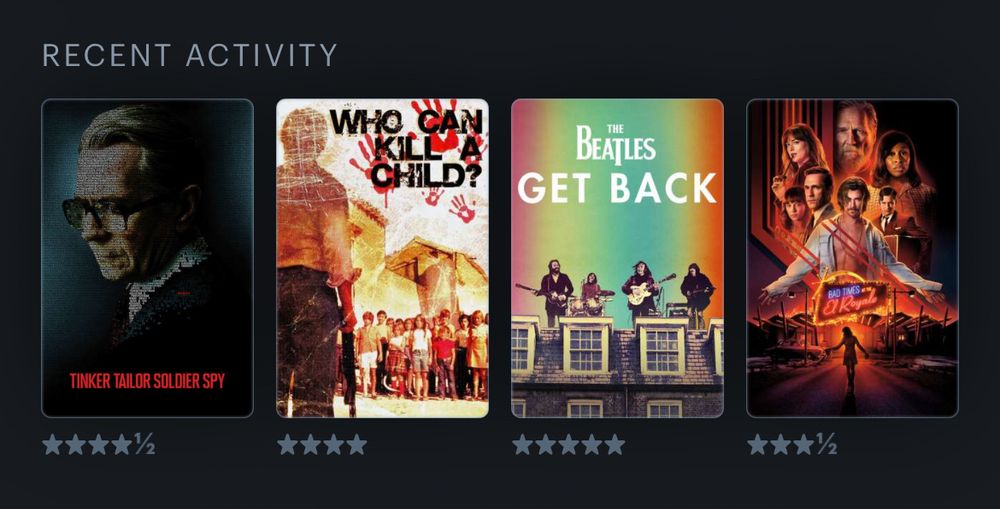Click the fifth star under The Beatles Get Back
The height and width of the screenshot is (509, 1000).
615,445
